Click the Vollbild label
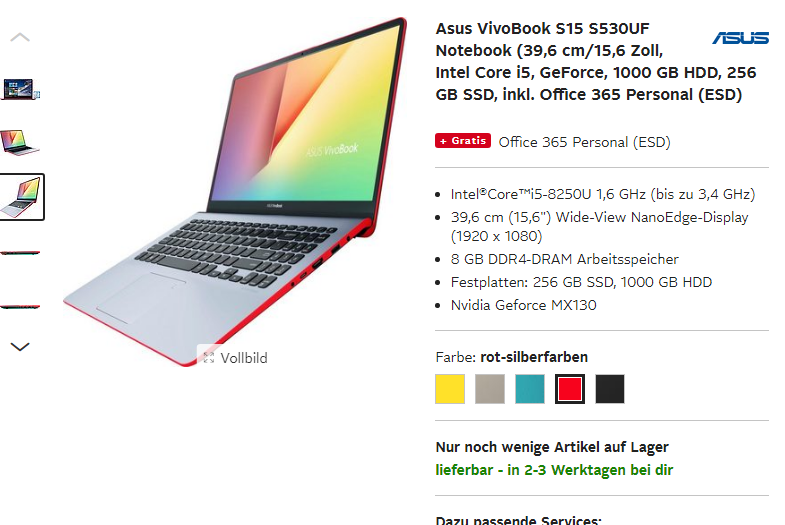The image size is (785, 525). pos(244,358)
